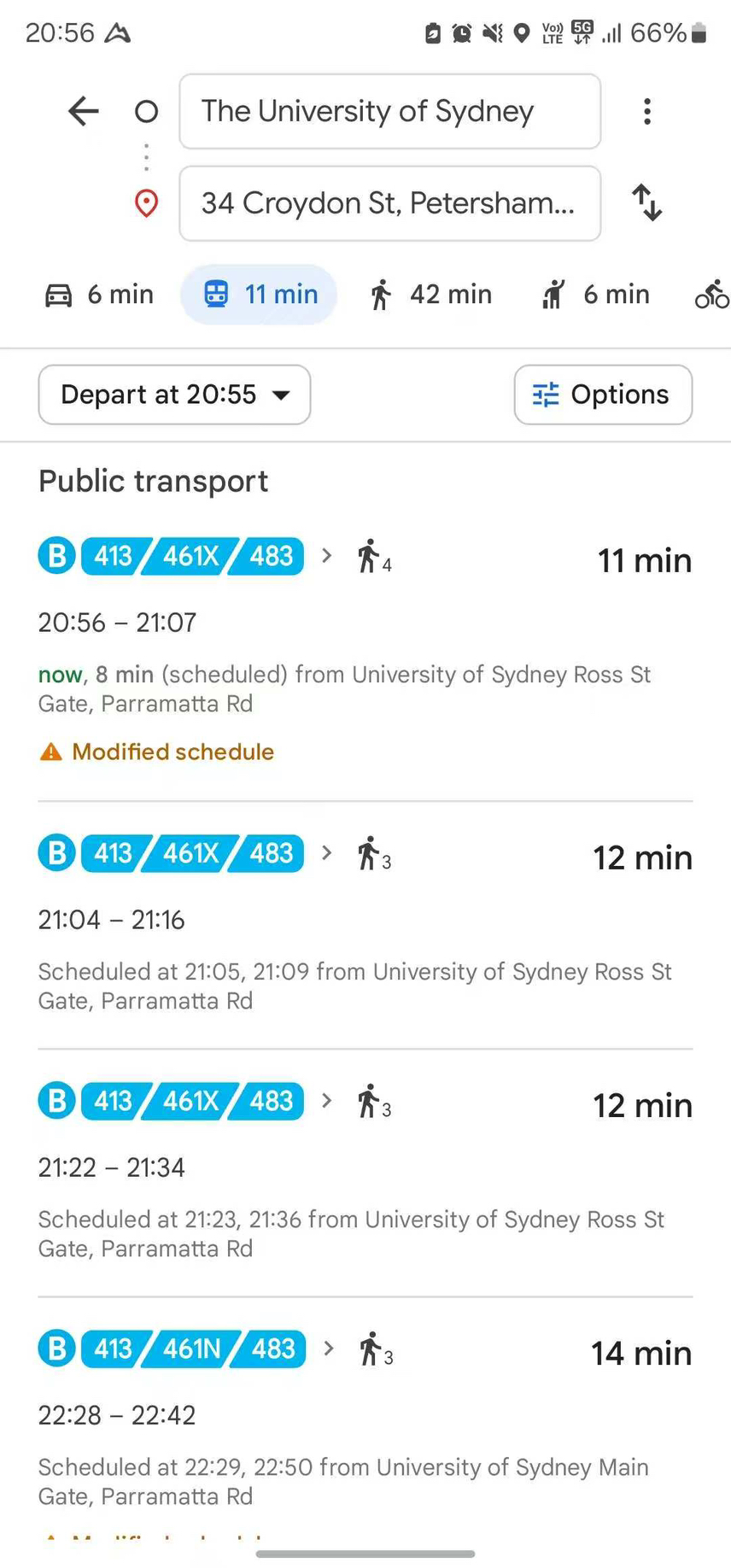Screen dimensions: 731x1568
Task: Select walking mode 42 min
Action: 431,295
